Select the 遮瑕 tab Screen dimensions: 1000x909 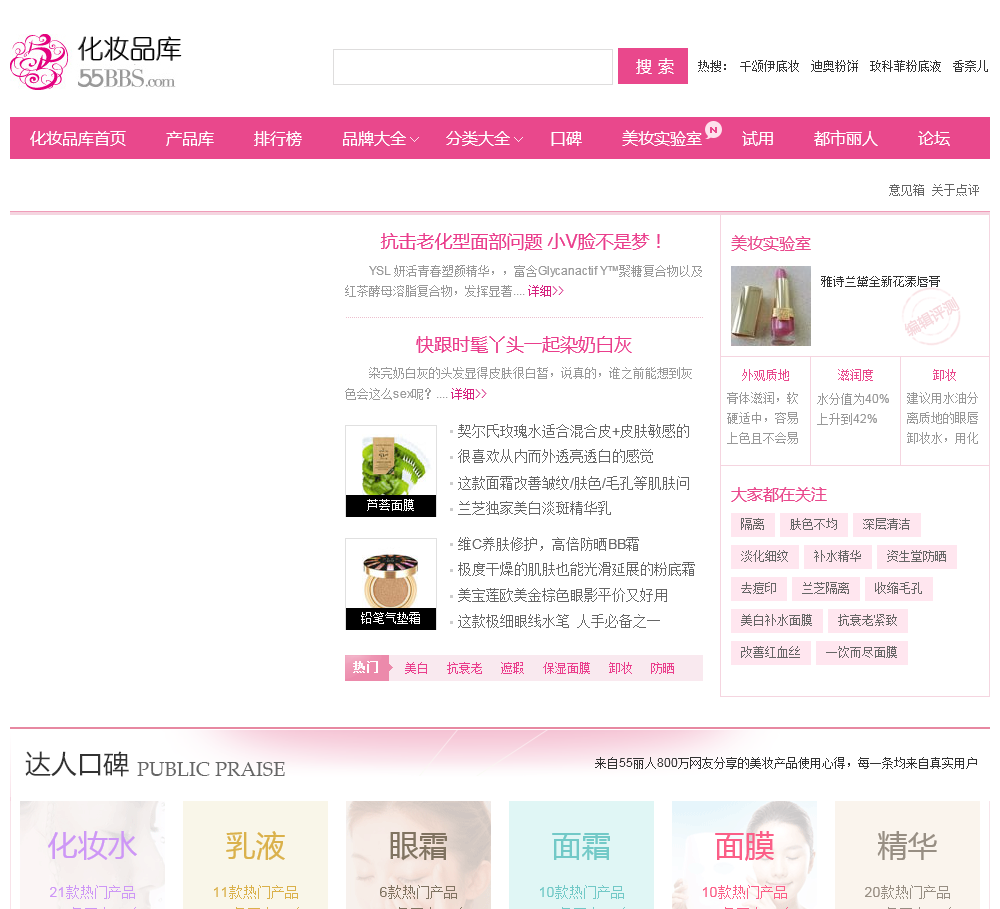[x=512, y=668]
